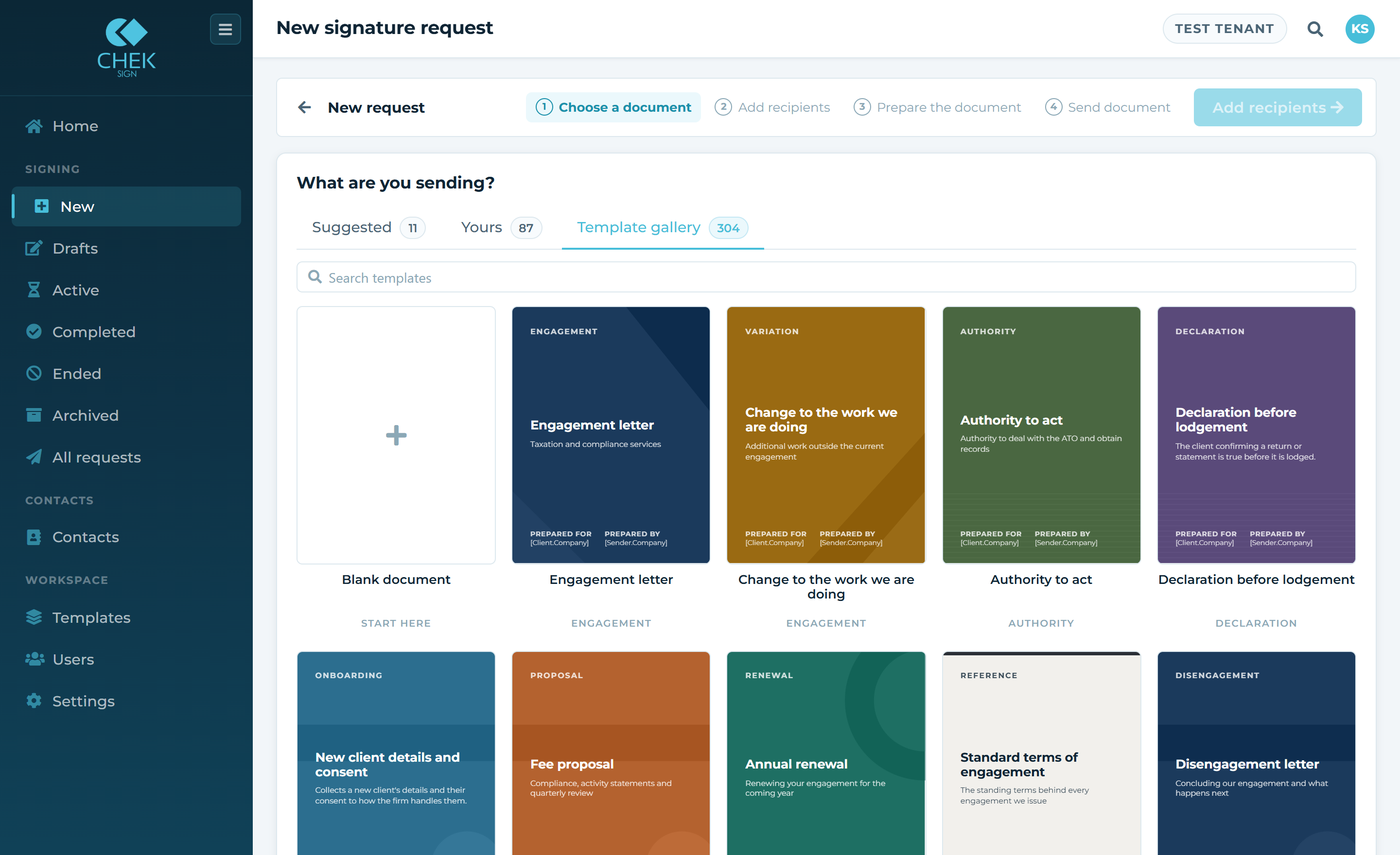Click the Home house icon
This screenshot has width=1400, height=855.
tap(34, 126)
